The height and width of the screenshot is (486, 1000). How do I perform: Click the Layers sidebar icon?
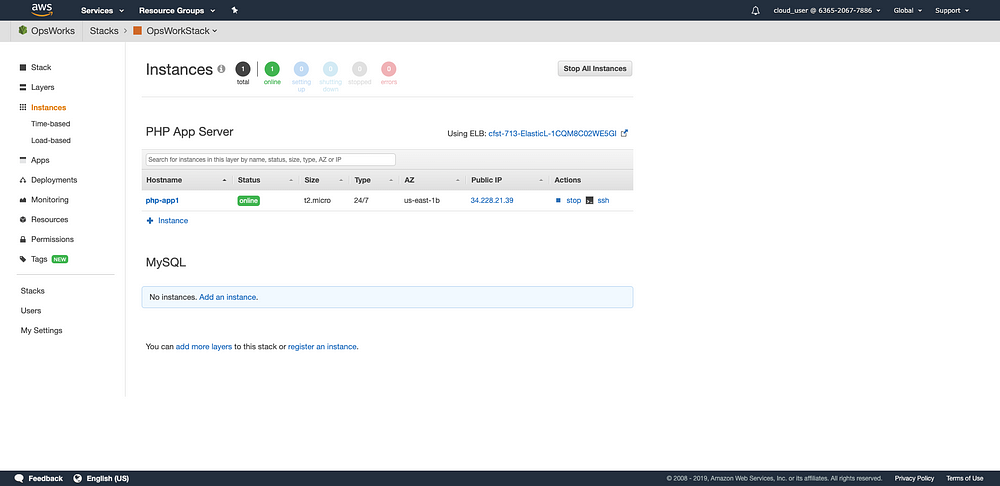23,87
